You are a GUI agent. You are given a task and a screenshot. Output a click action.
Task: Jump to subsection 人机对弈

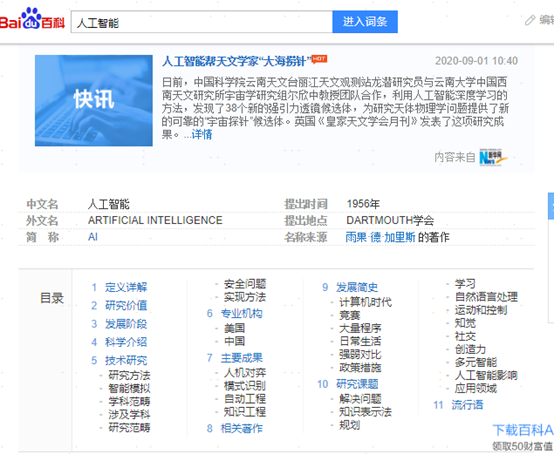[245, 372]
